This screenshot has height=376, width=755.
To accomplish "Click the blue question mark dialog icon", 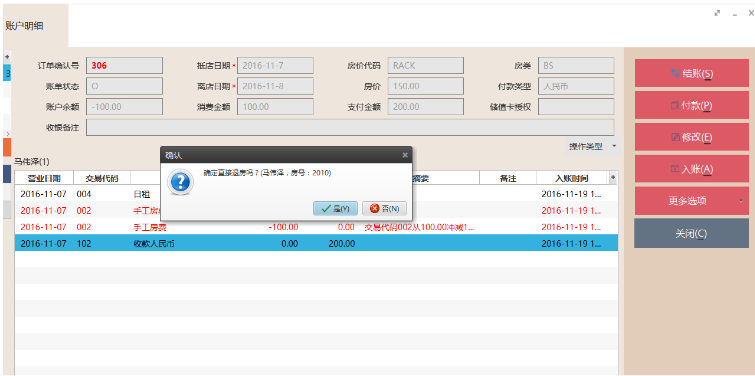I will pyautogui.click(x=180, y=182).
